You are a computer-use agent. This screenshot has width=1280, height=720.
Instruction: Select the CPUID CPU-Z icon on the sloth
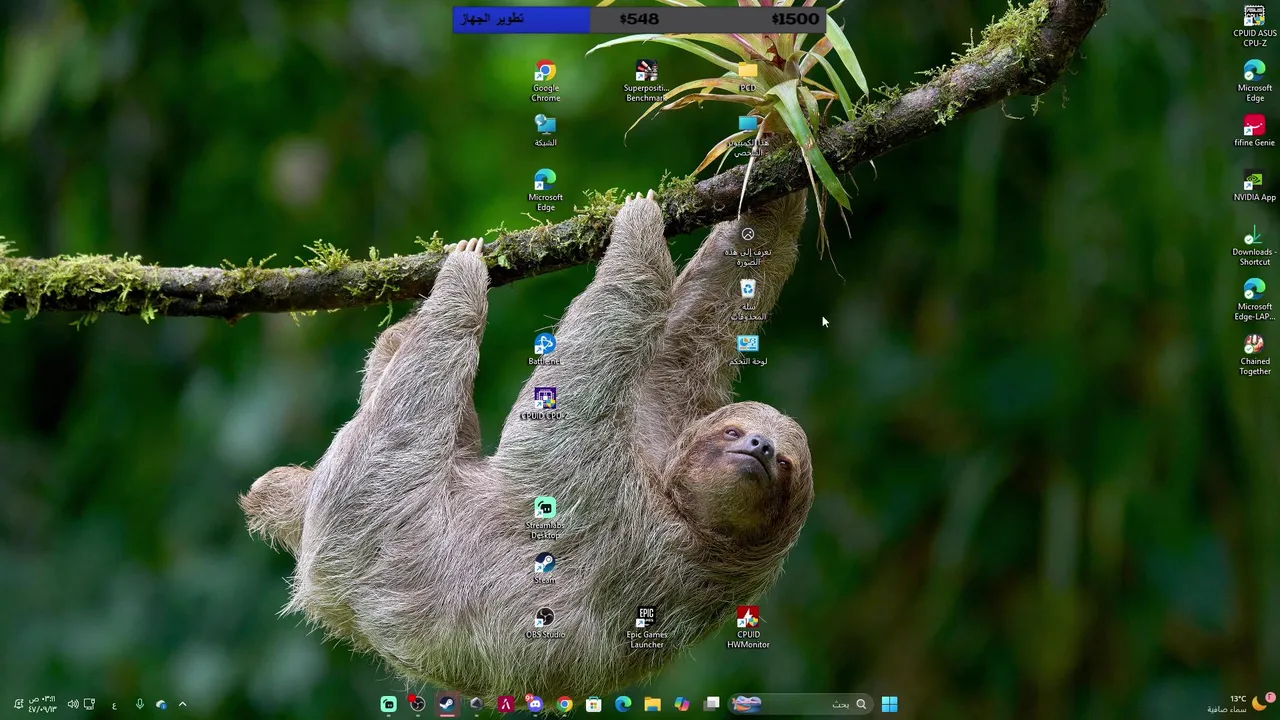point(545,405)
